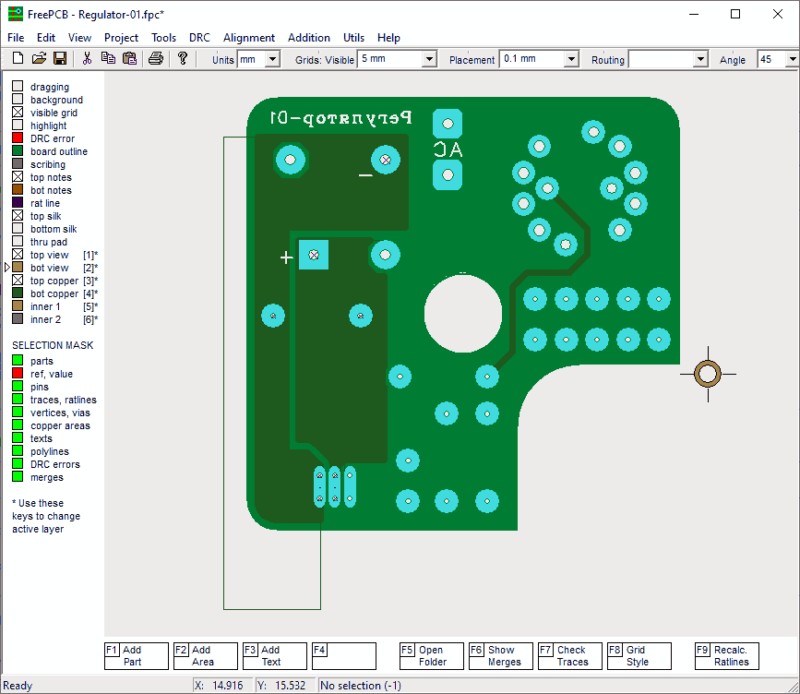
Task: Click the DRC error red color swatch
Action: click(18, 138)
